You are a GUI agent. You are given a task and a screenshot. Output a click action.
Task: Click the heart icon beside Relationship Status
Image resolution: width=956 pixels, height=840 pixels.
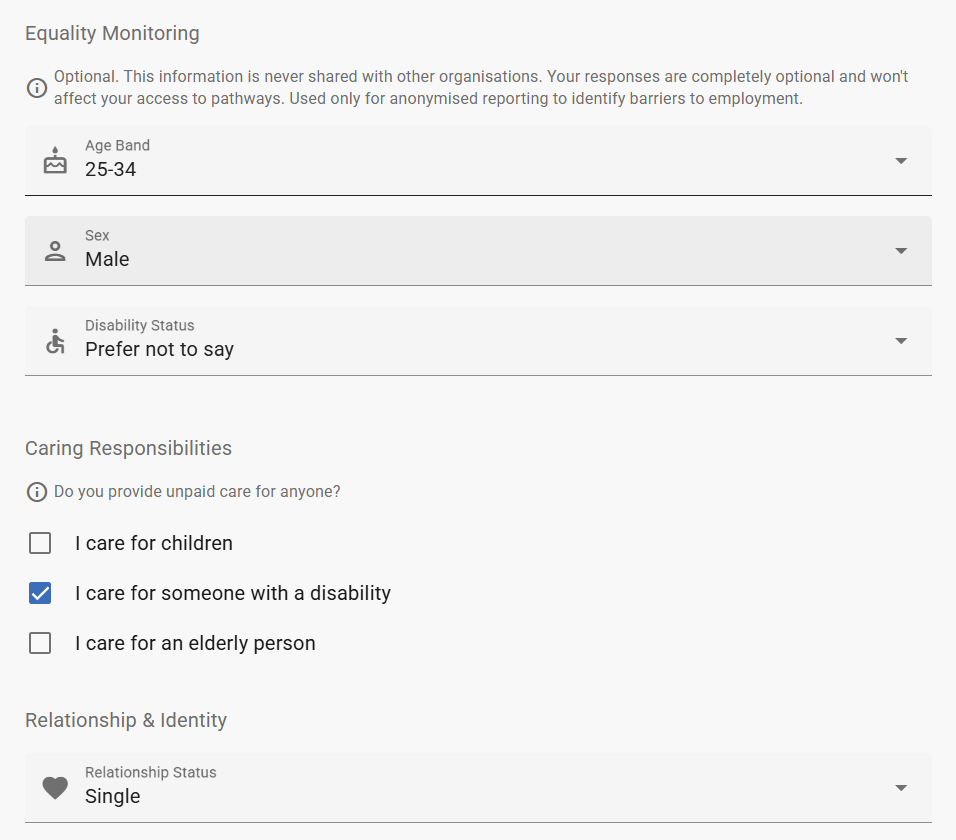tap(55, 788)
